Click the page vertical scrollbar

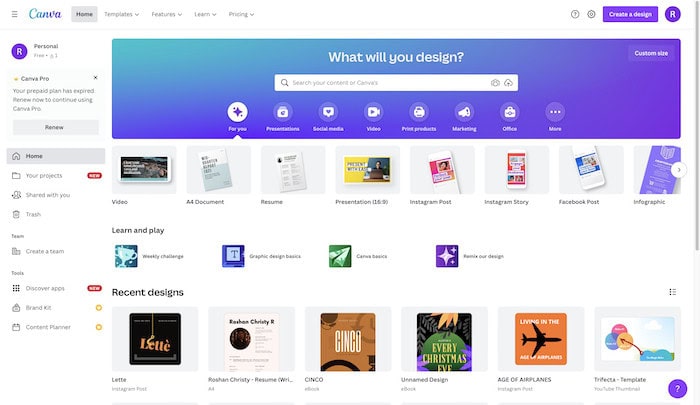click(697, 125)
